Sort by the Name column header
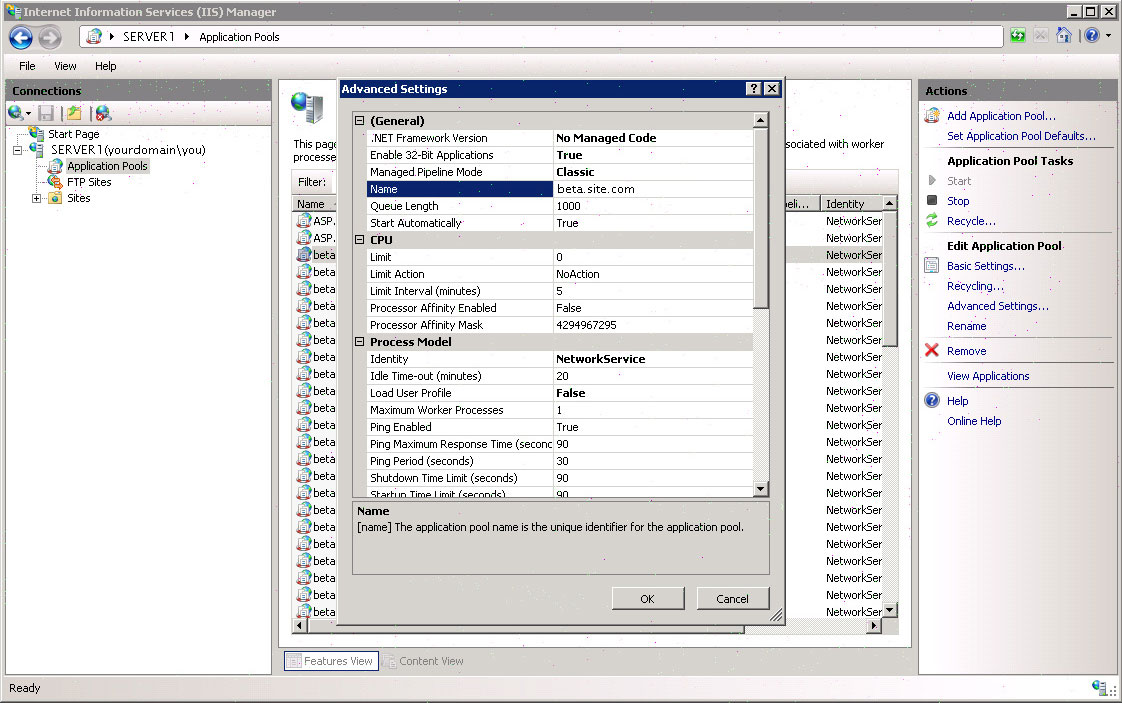Image resolution: width=1122 pixels, height=703 pixels. [x=315, y=204]
